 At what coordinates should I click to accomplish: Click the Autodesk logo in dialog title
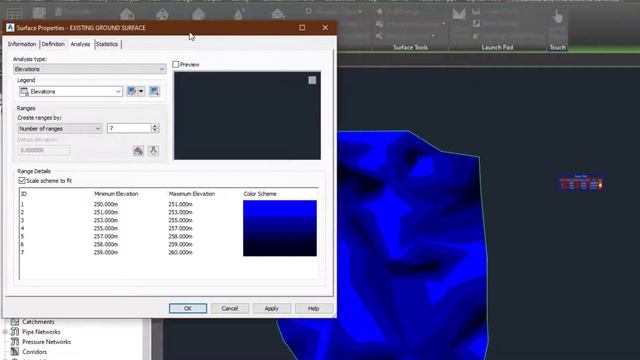tap(10, 28)
